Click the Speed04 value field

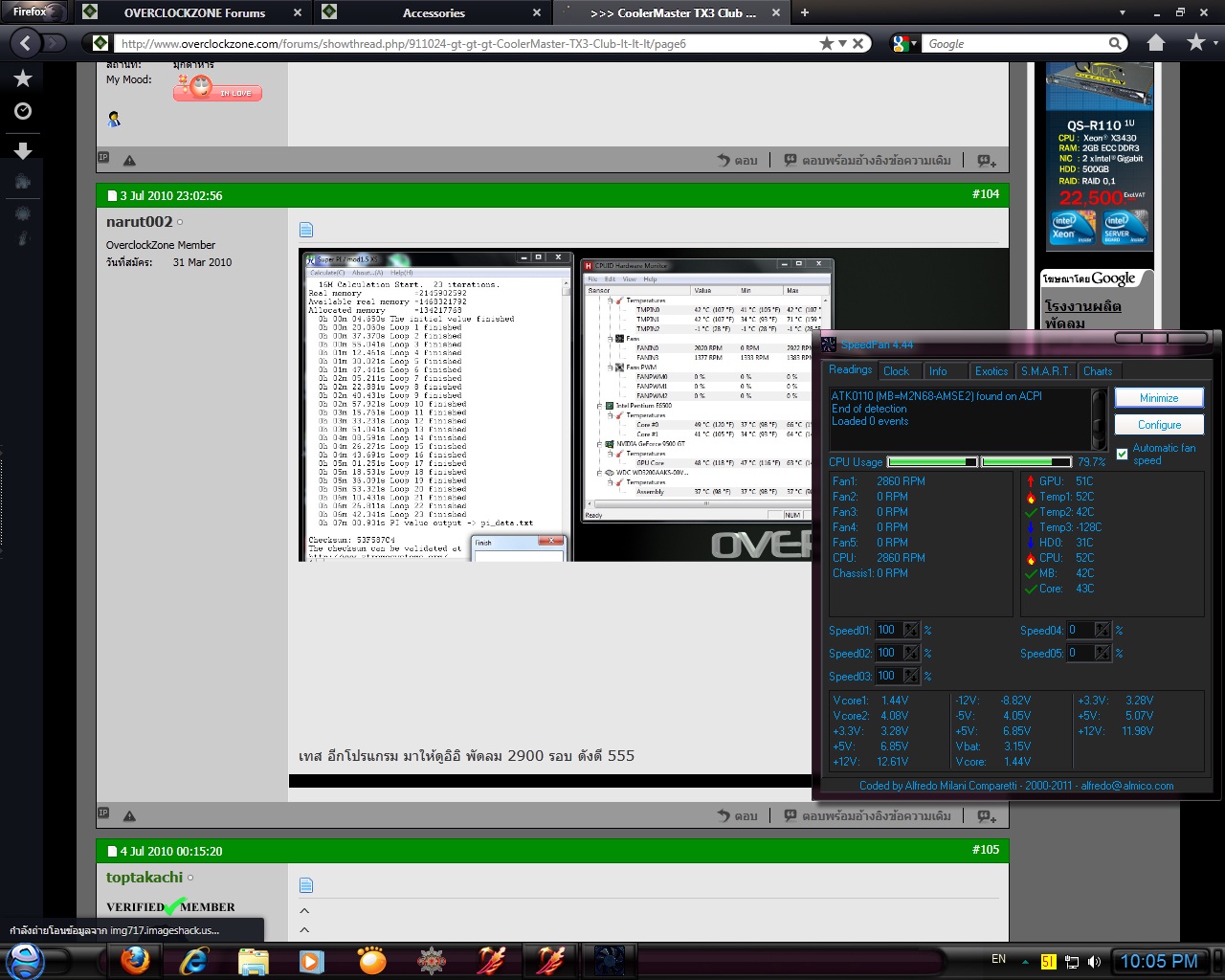click(x=1080, y=630)
